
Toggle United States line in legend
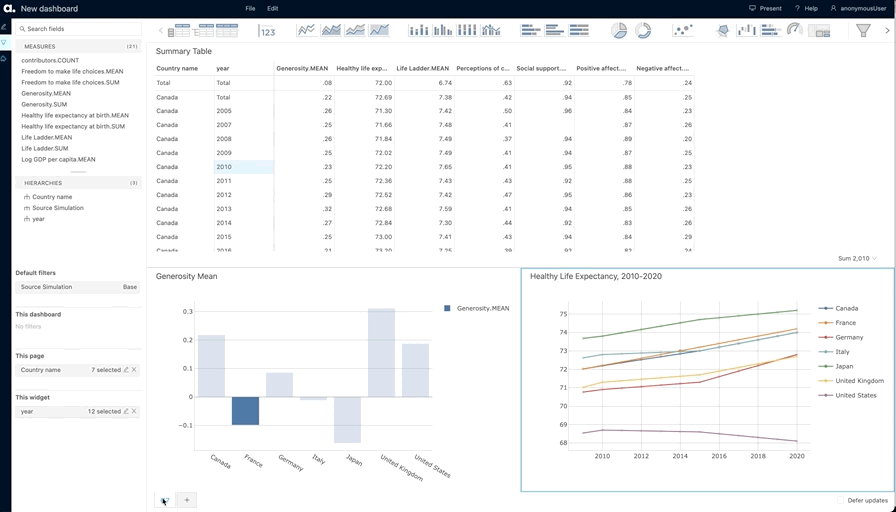click(x=847, y=395)
